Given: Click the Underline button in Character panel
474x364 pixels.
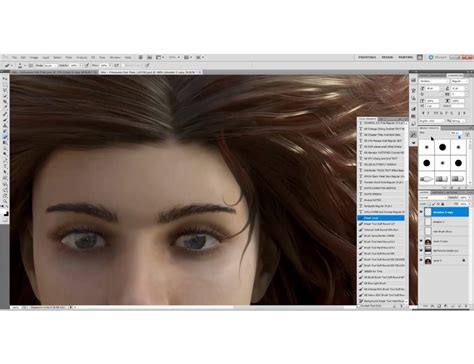Looking at the screenshot, I should [459, 113].
